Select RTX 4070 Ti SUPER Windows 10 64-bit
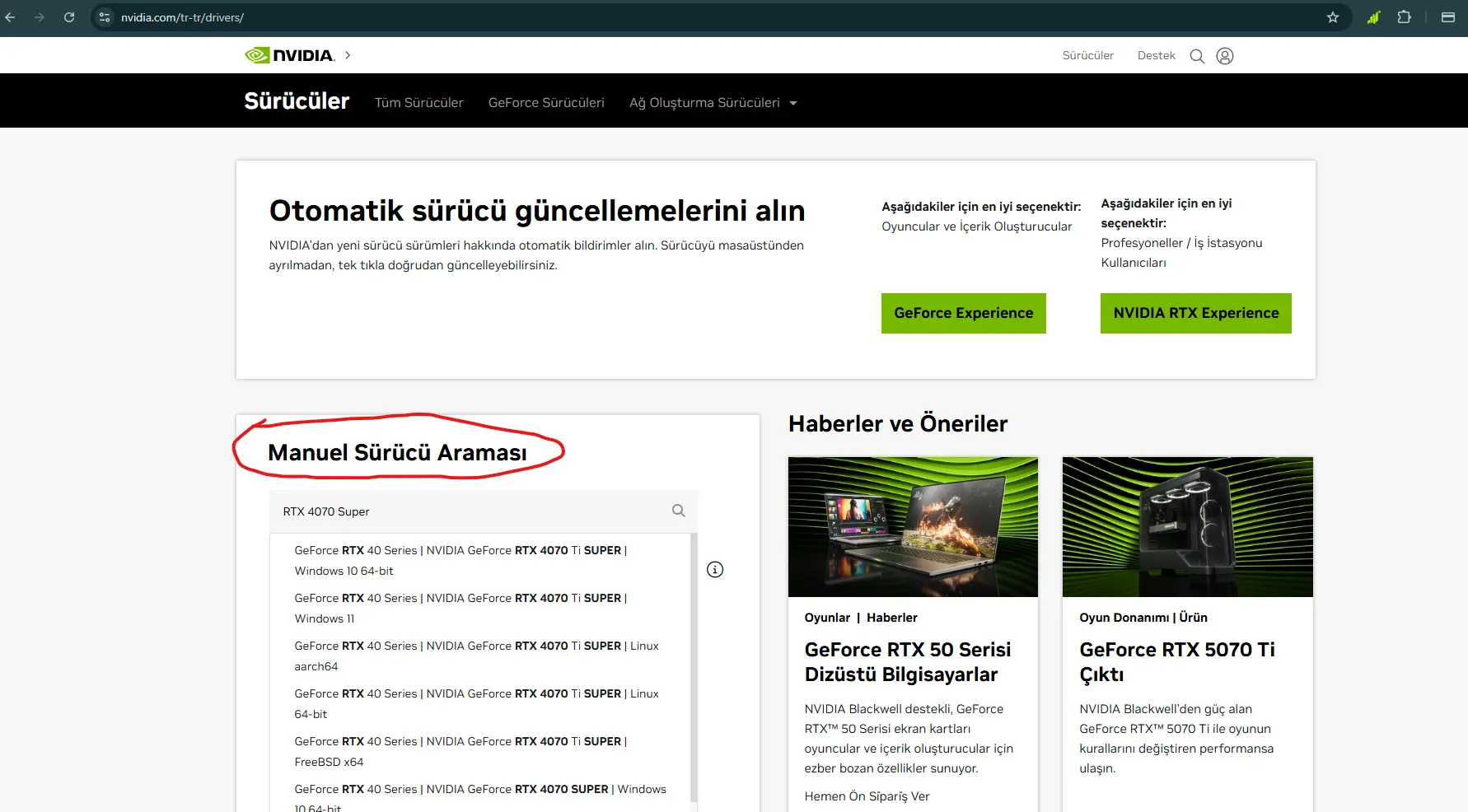 tap(479, 560)
